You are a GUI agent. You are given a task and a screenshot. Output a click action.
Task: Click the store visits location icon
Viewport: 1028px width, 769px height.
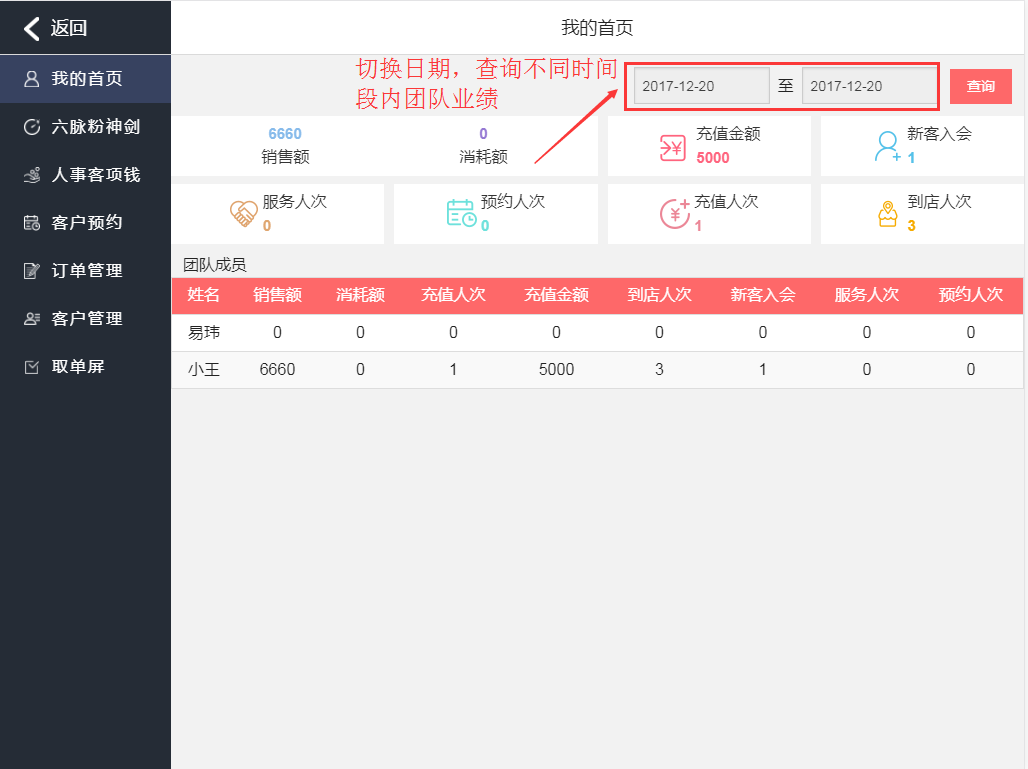tap(887, 214)
